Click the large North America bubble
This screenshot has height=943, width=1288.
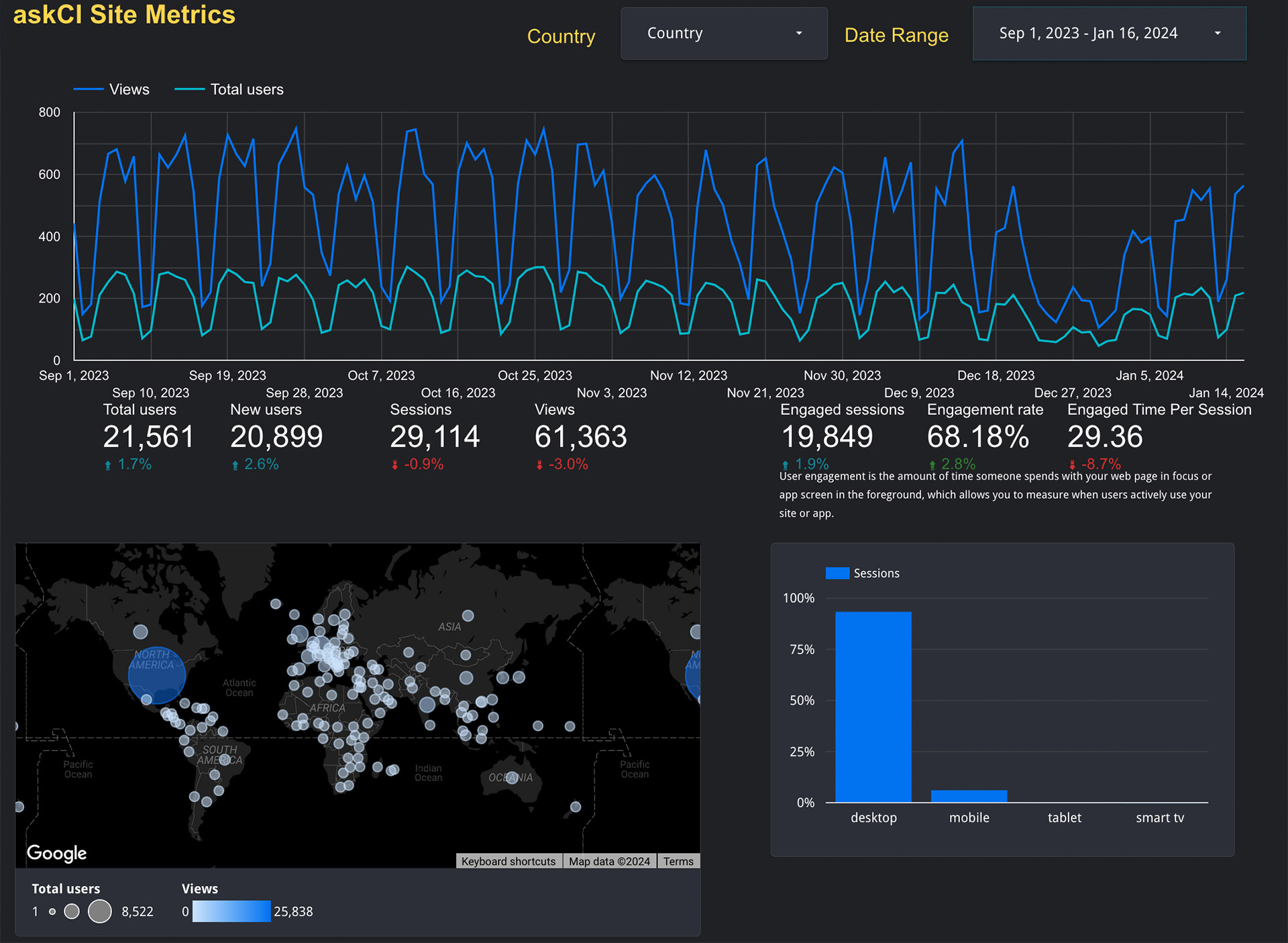click(x=156, y=675)
